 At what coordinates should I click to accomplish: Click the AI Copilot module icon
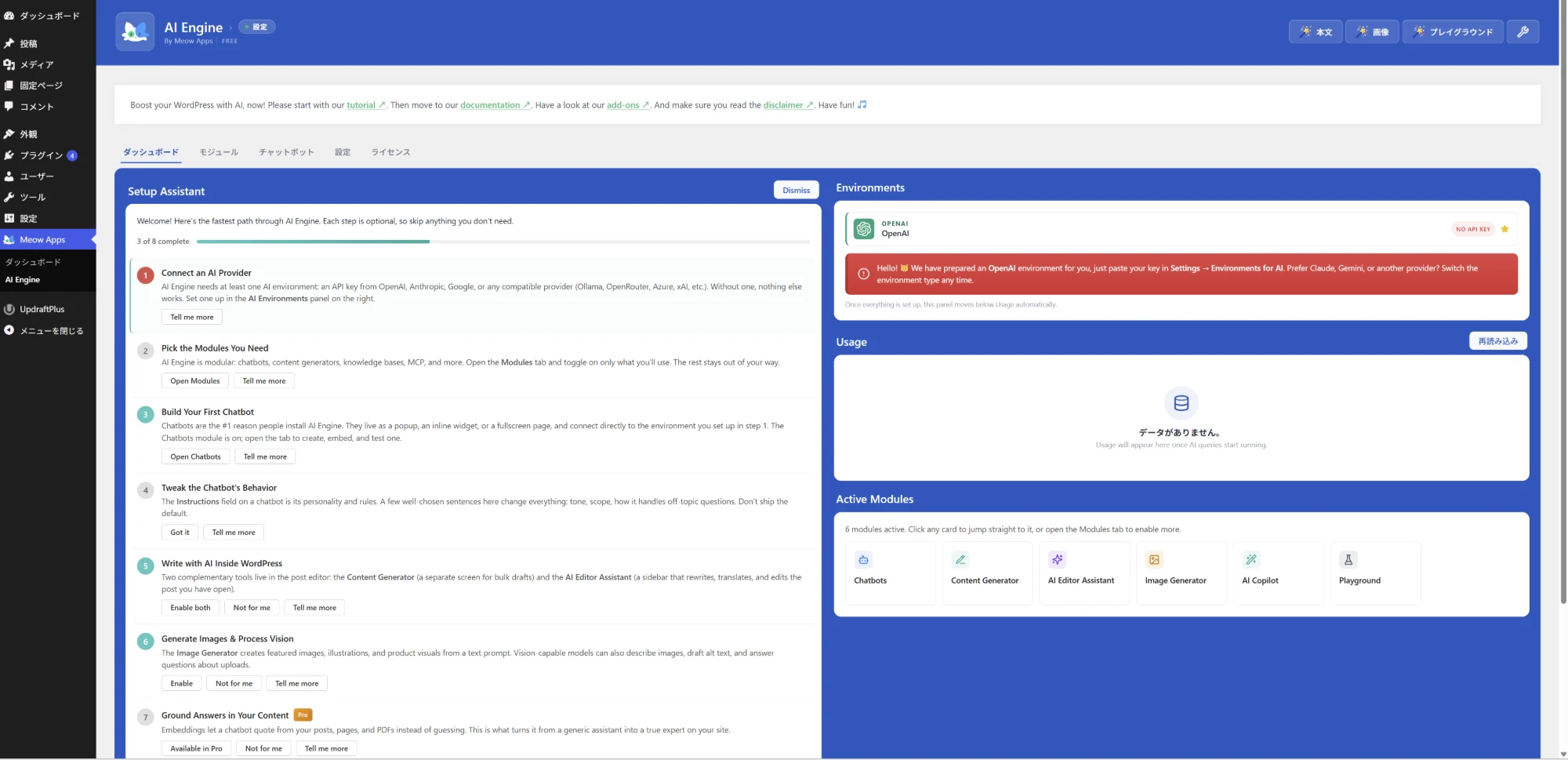(x=1251, y=559)
